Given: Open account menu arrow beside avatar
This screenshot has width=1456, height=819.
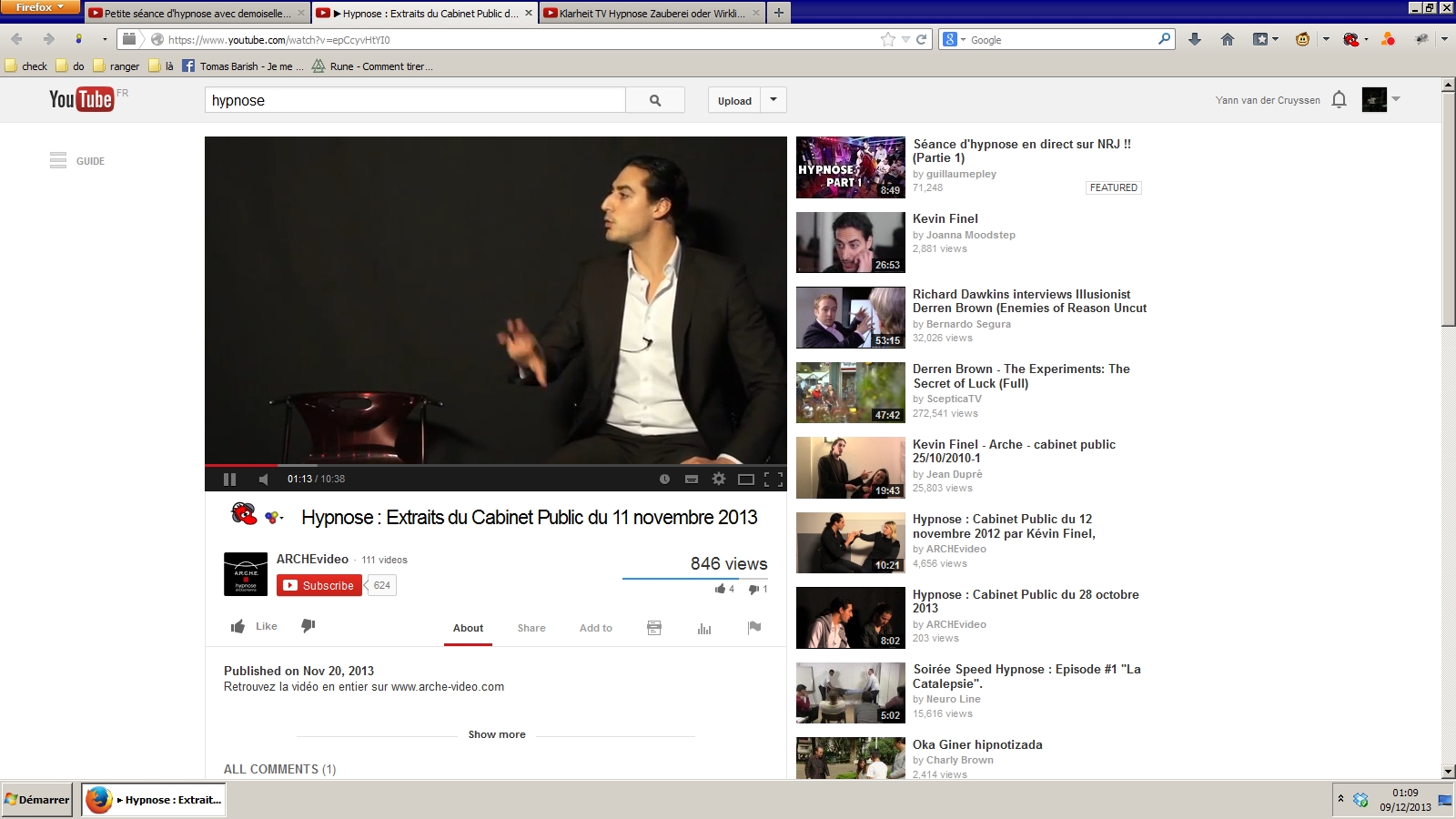Looking at the screenshot, I should coord(1396,99).
